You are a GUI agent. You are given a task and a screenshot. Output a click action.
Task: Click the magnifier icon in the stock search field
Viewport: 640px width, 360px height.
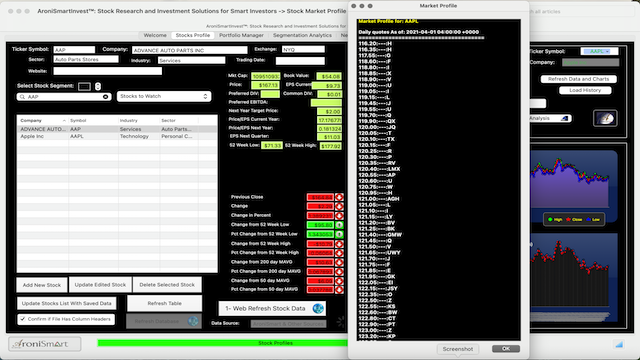[22, 97]
